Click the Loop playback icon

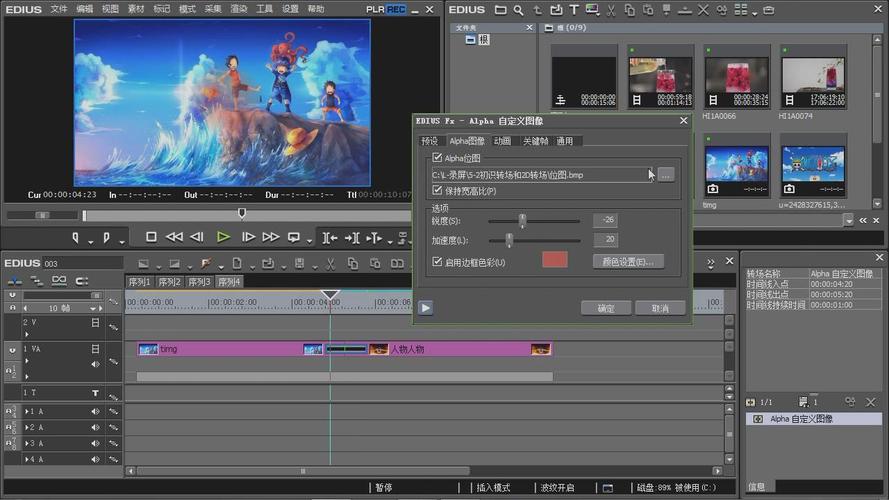pyautogui.click(x=294, y=238)
